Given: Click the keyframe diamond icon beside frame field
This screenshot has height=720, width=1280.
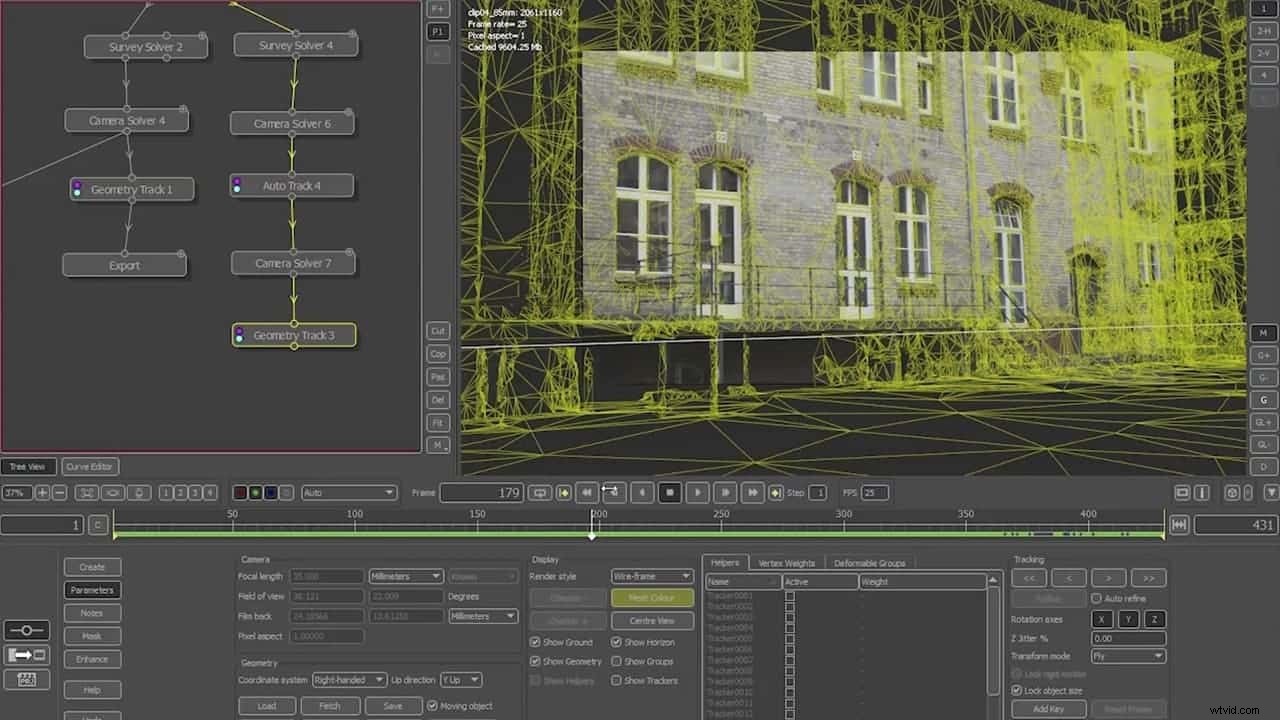Looking at the screenshot, I should click(x=564, y=492).
